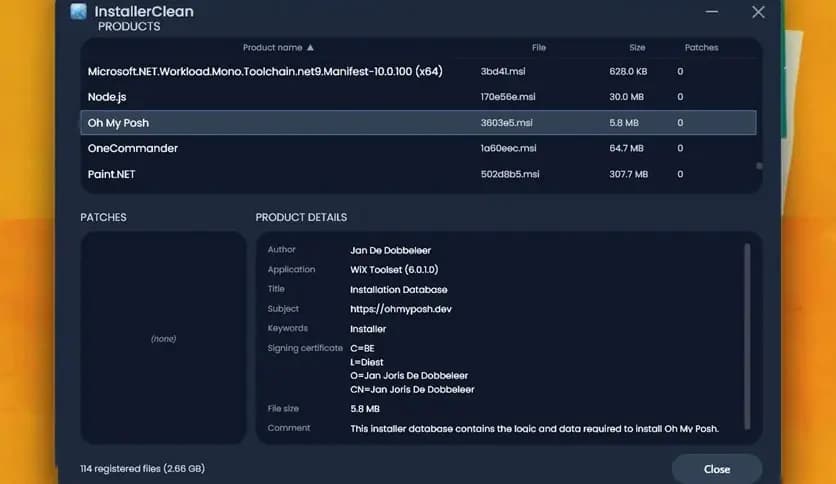Click file name 1a60eec.msi
The width and height of the screenshot is (836, 484).
click(x=508, y=148)
